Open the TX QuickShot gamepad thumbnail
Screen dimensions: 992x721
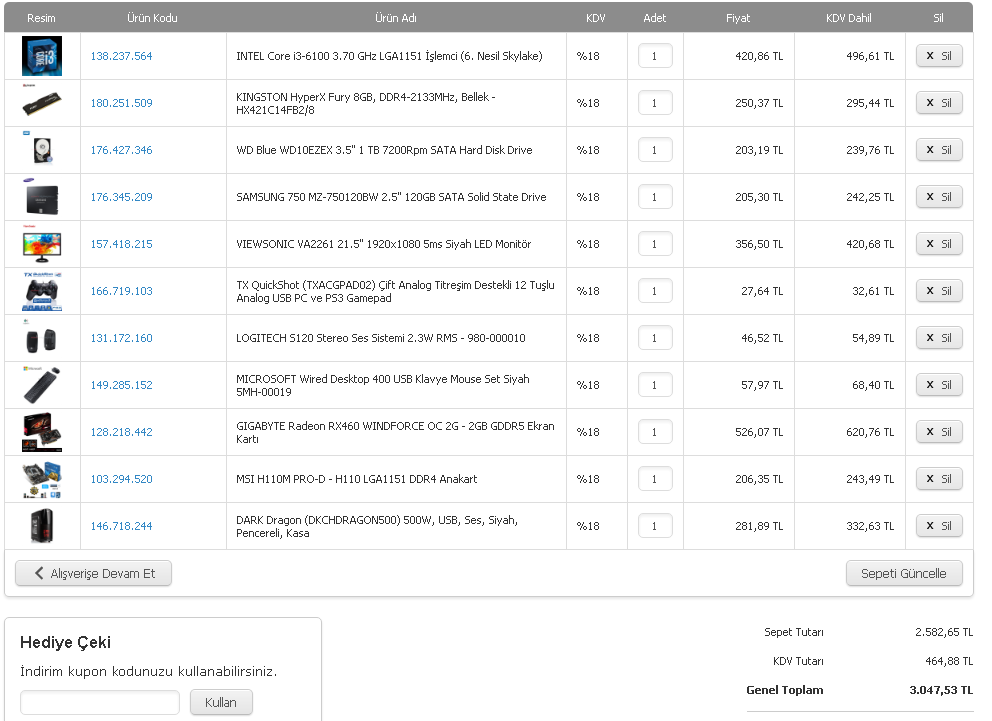coord(42,291)
